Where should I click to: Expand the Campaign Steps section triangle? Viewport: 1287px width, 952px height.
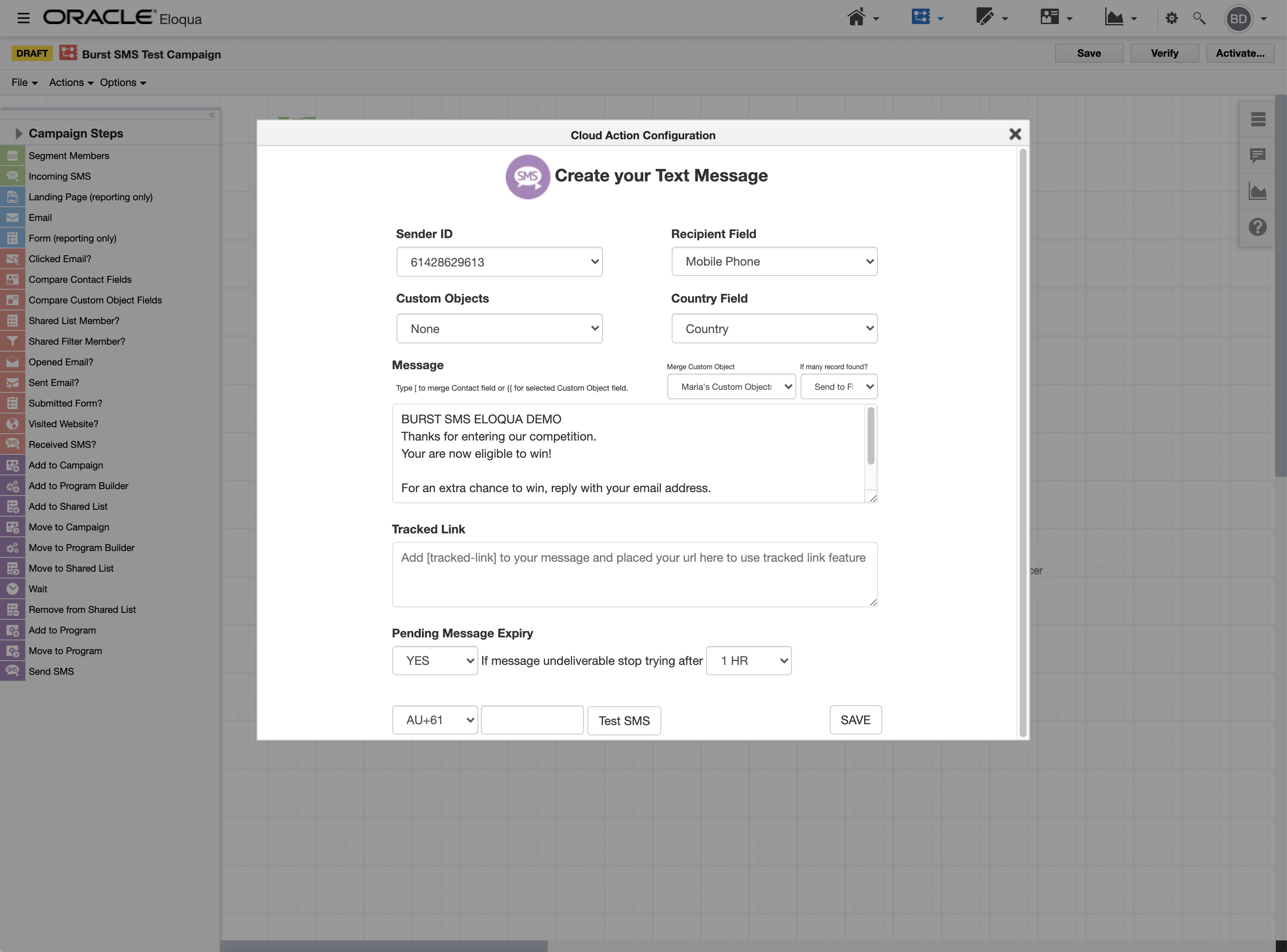(x=18, y=134)
